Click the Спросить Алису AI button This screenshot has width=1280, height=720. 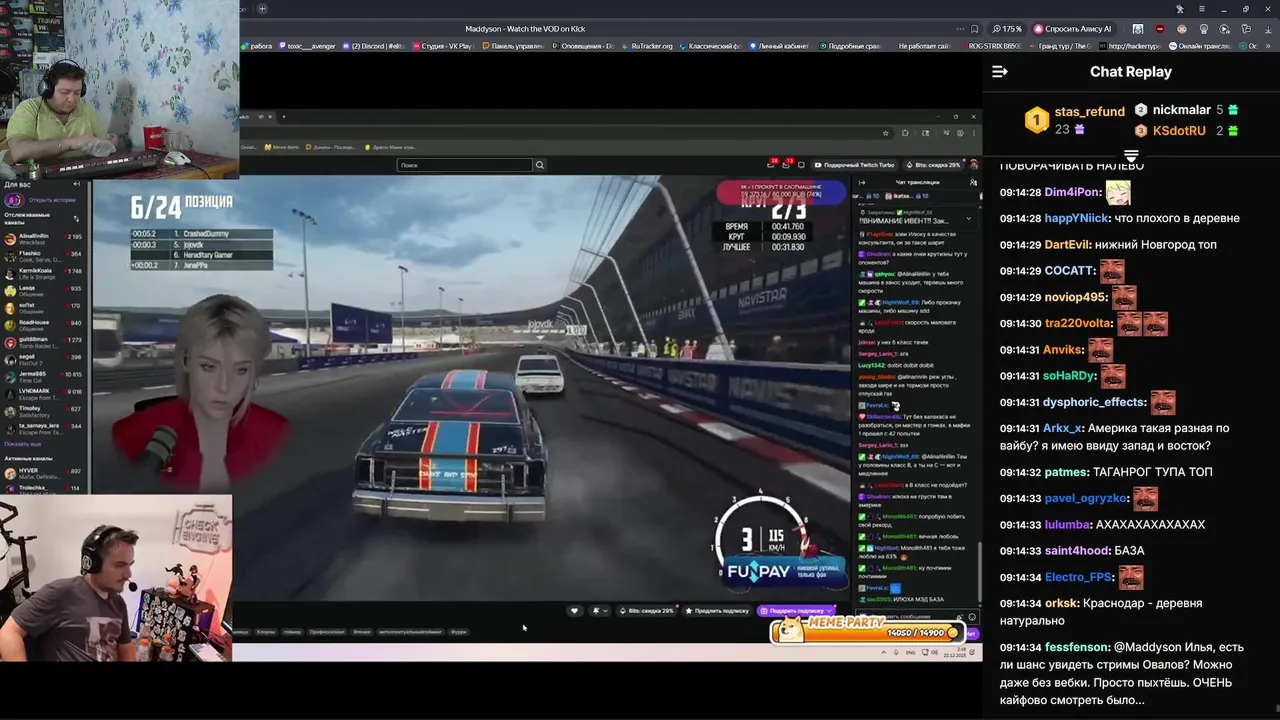(x=1073, y=29)
